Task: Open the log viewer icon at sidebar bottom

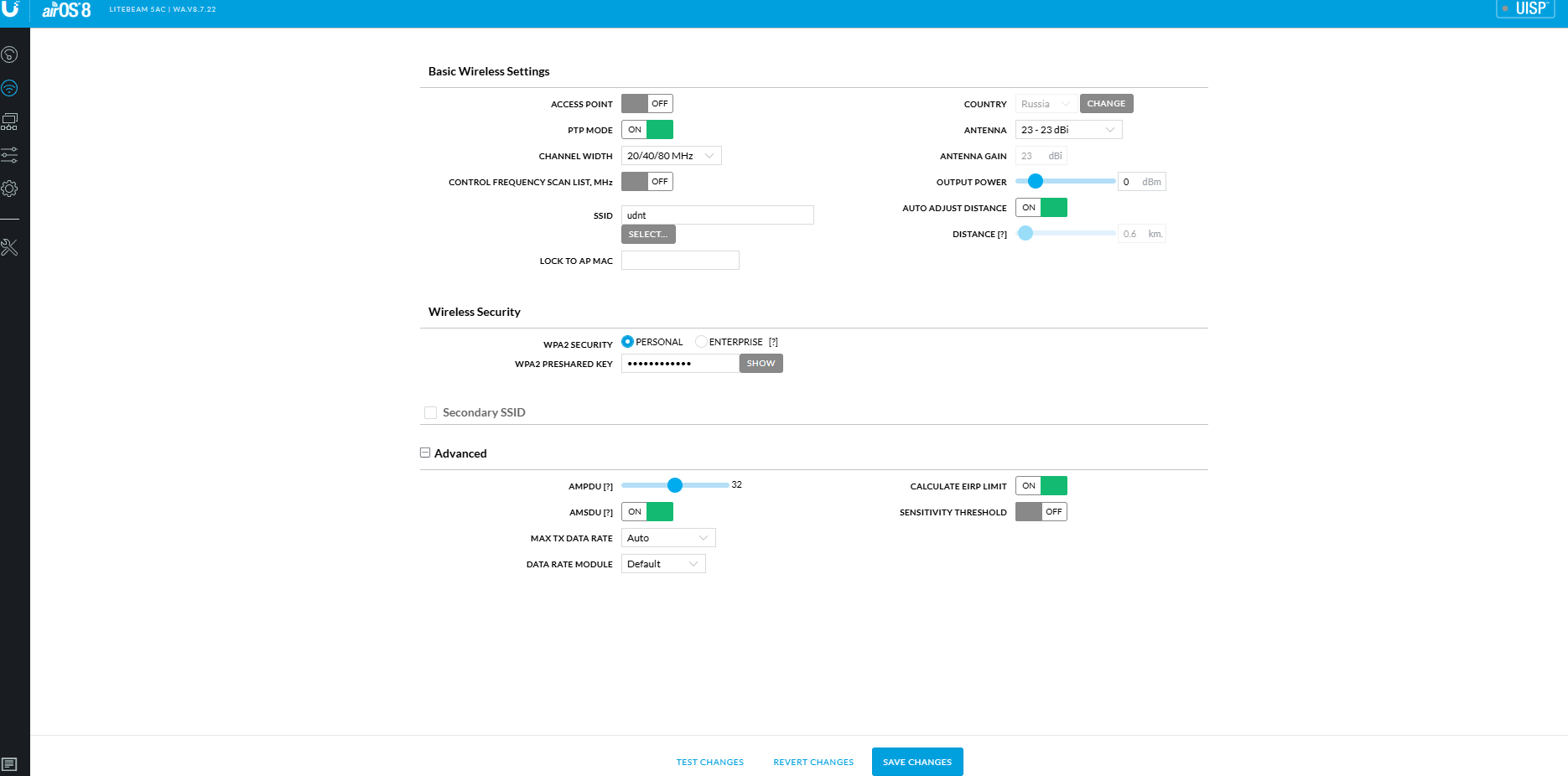Action: coord(9,764)
